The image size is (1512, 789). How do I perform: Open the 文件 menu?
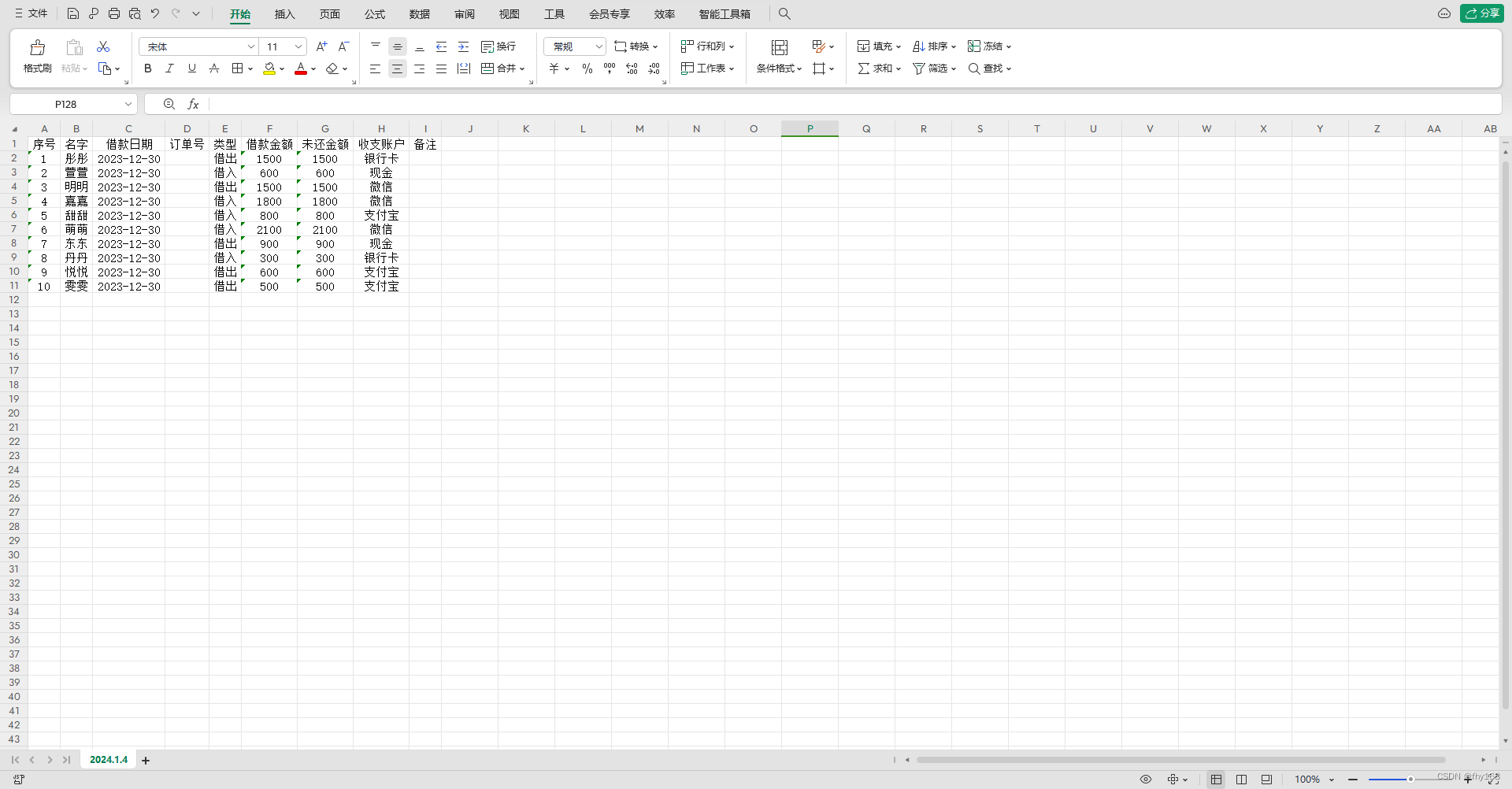[31, 13]
